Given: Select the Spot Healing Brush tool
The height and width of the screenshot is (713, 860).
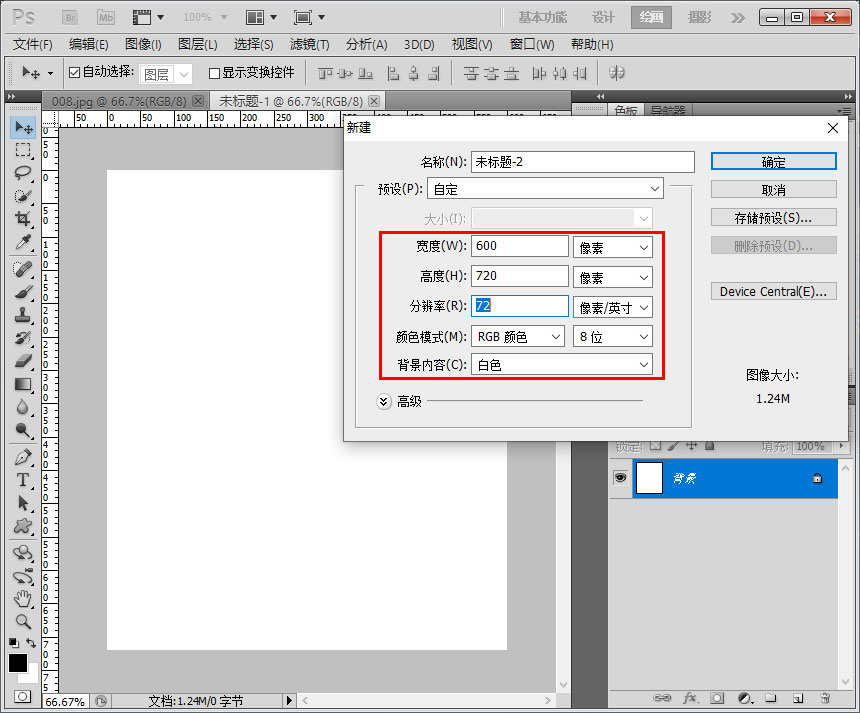Looking at the screenshot, I should coord(23,269).
